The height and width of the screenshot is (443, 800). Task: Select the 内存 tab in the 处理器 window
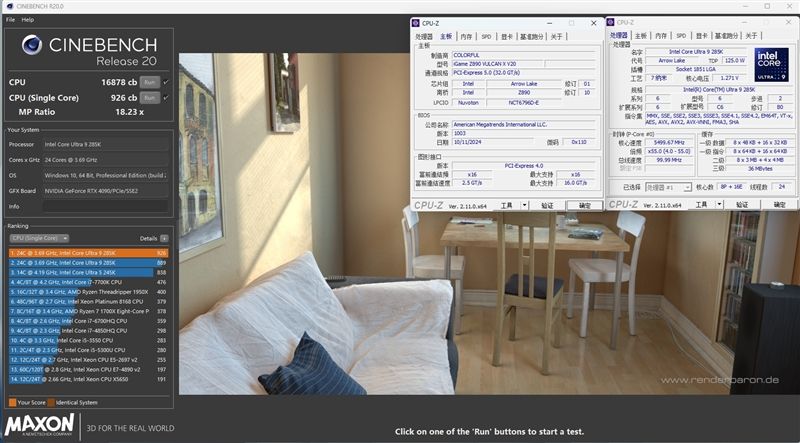pos(661,36)
